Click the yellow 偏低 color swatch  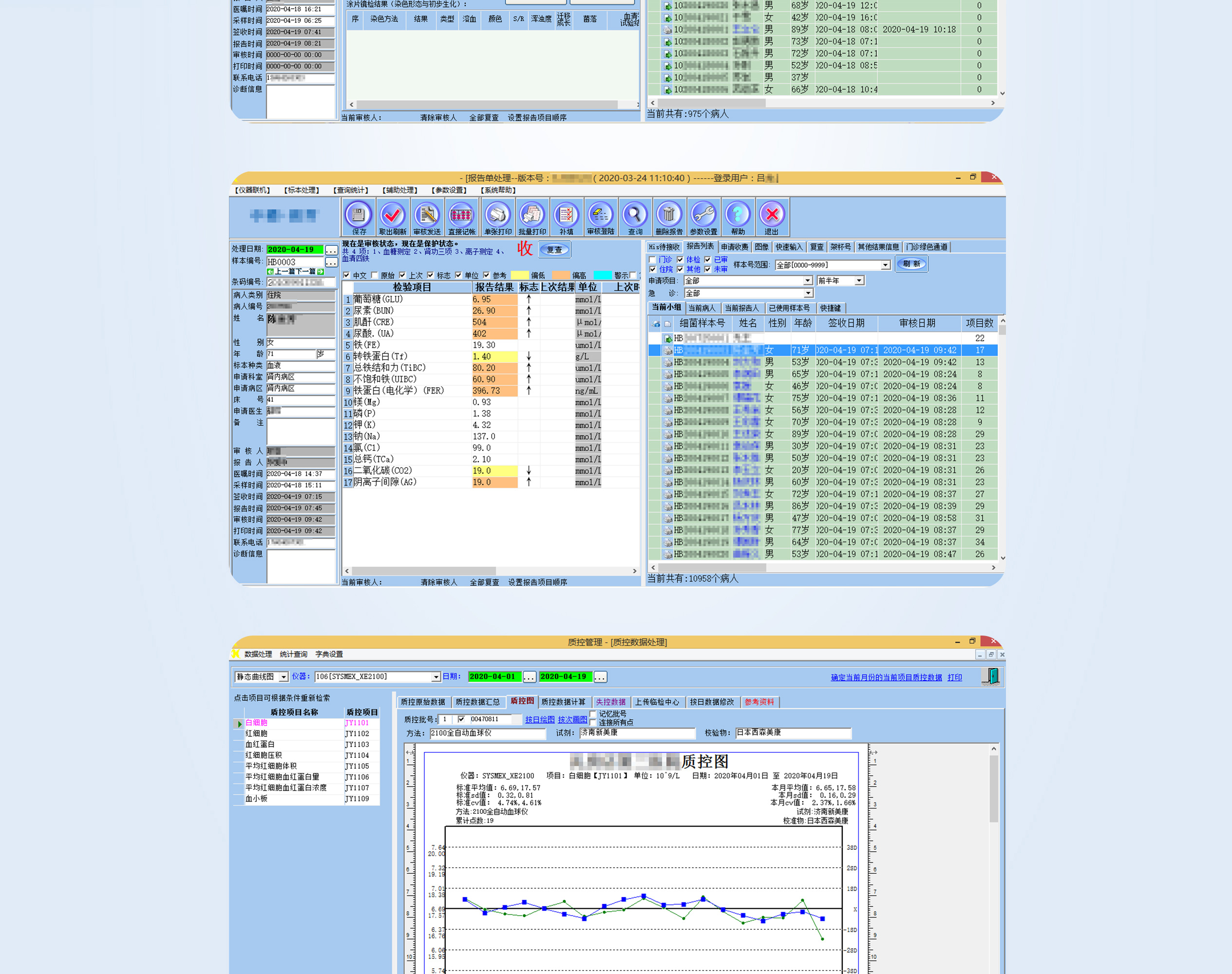[519, 276]
